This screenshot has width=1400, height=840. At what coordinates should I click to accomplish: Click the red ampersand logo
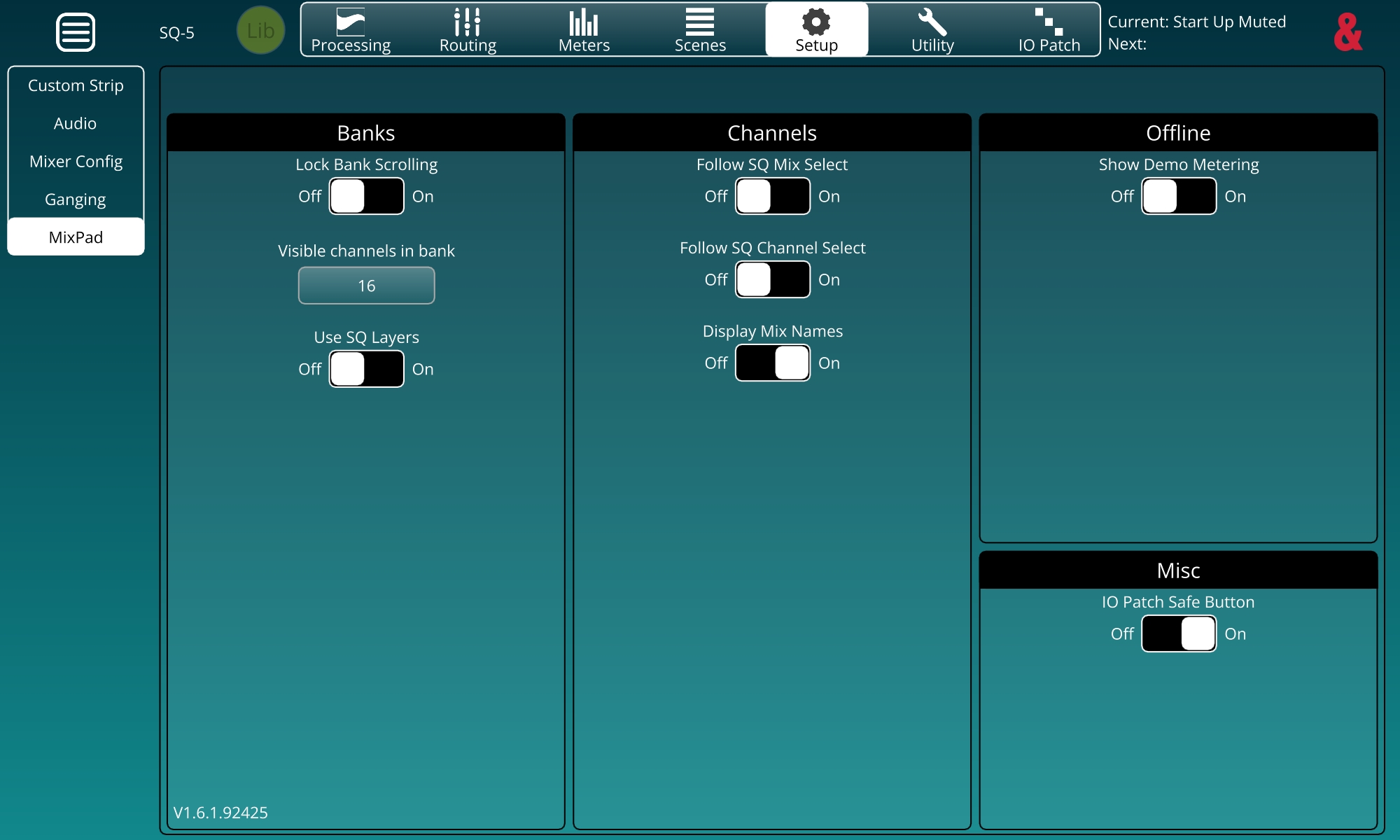click(x=1347, y=32)
